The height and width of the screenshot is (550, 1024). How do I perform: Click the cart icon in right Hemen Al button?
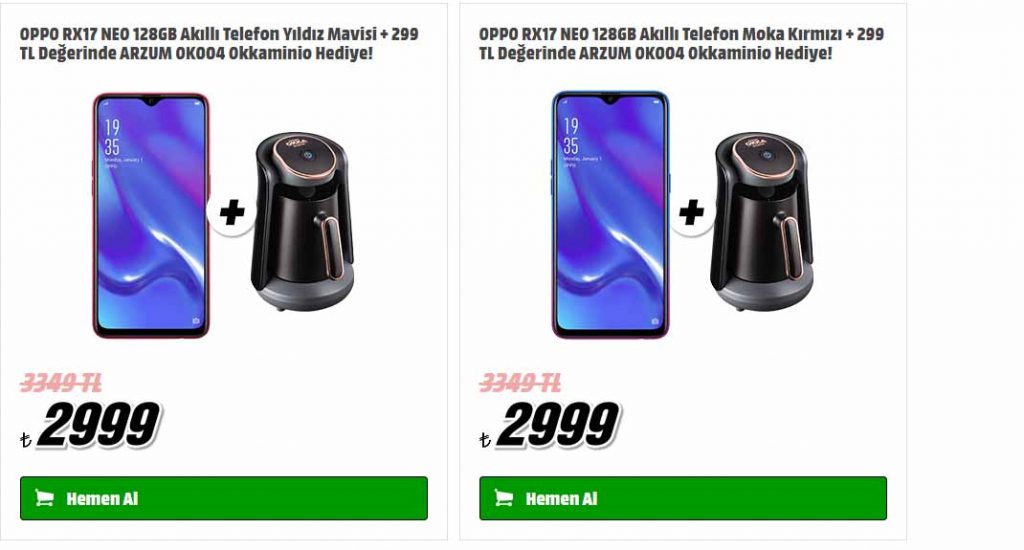click(x=504, y=498)
